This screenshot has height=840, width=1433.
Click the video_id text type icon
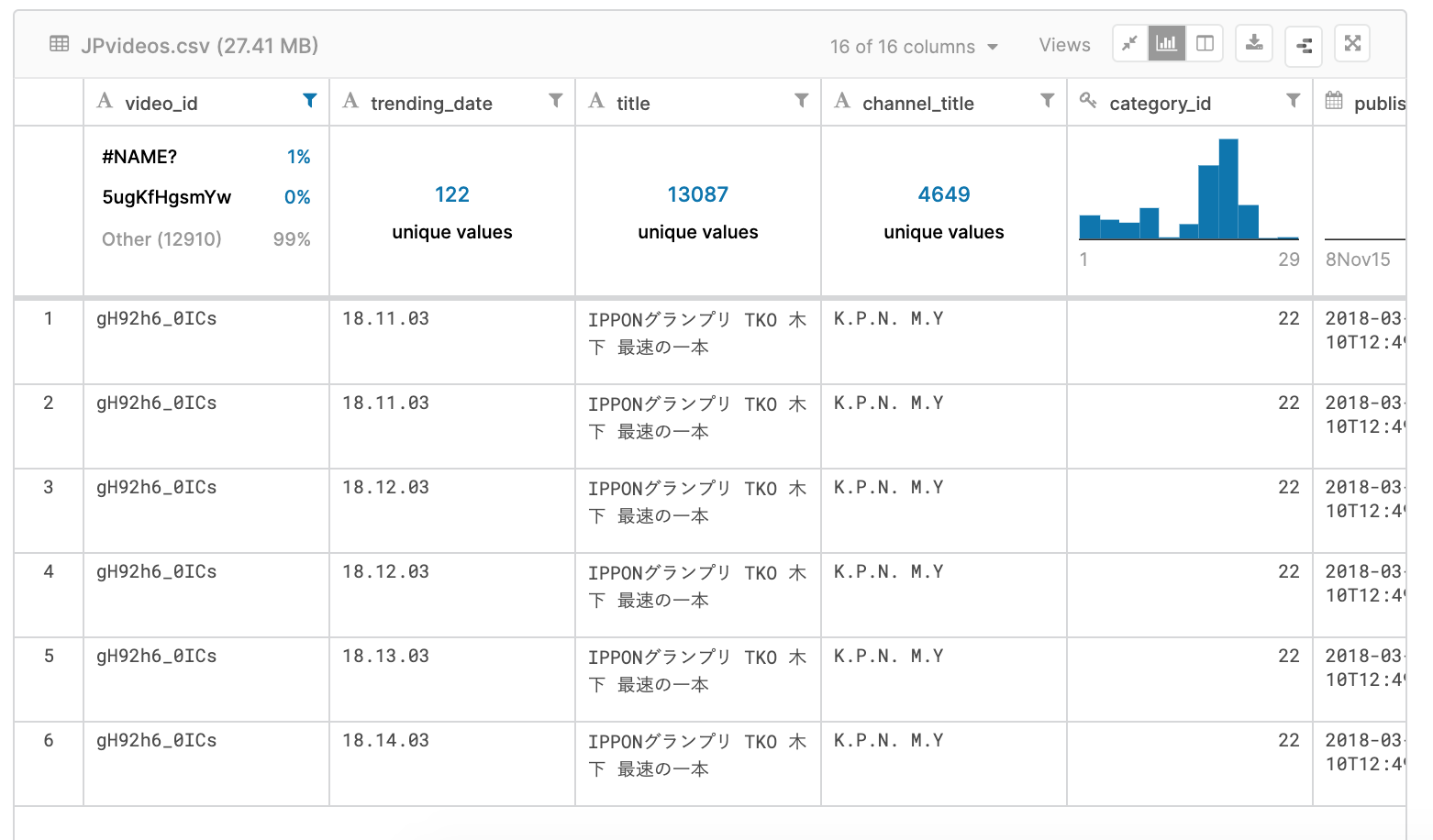[106, 101]
